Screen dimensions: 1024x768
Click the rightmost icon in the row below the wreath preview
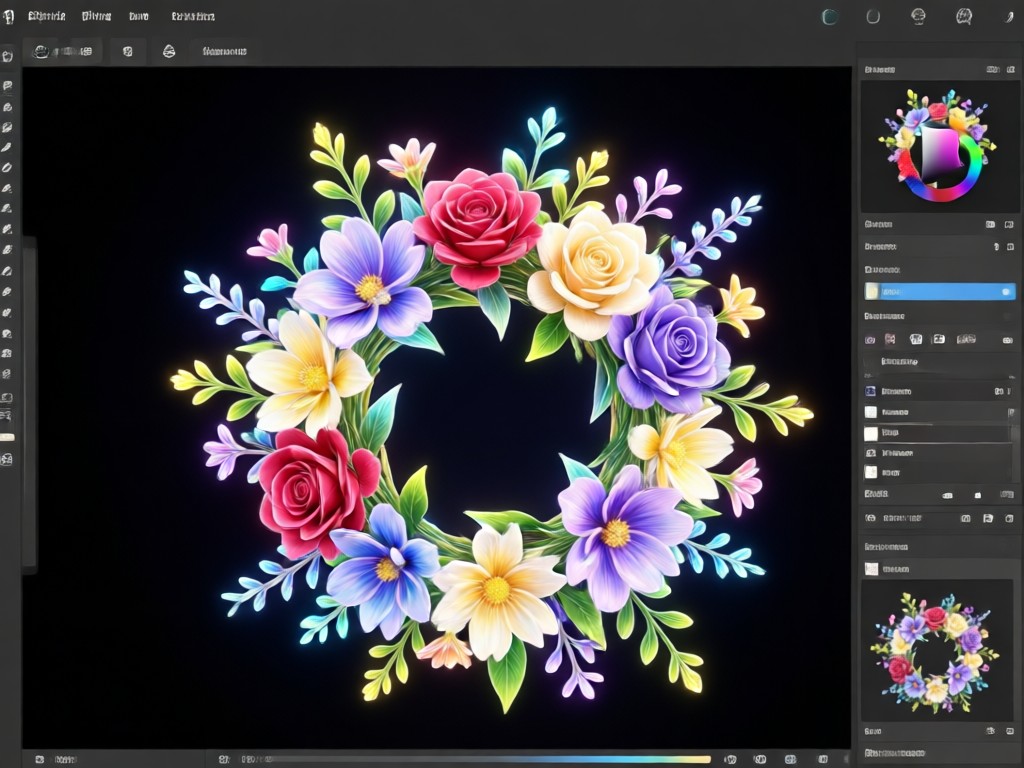1010,731
